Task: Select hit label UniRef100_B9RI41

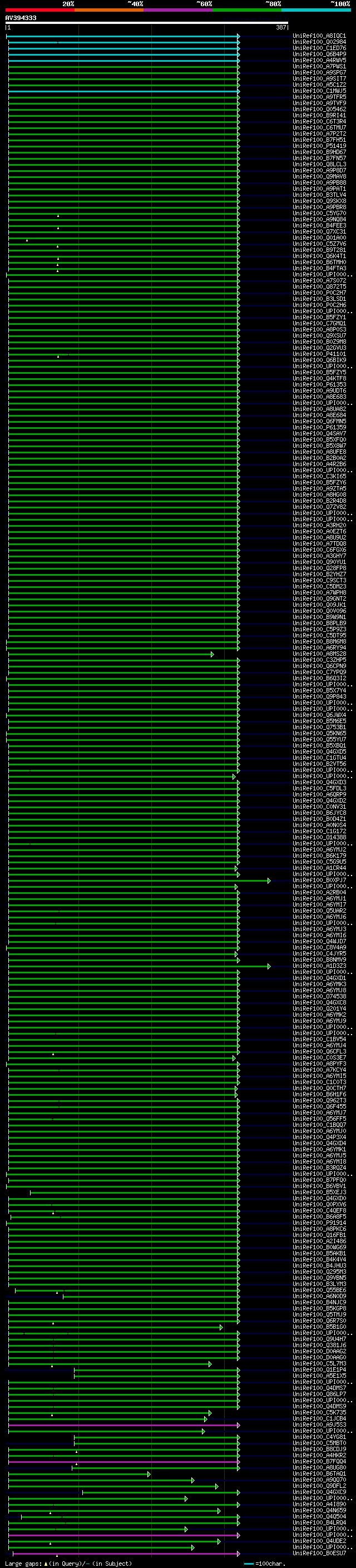Action: tap(319, 116)
